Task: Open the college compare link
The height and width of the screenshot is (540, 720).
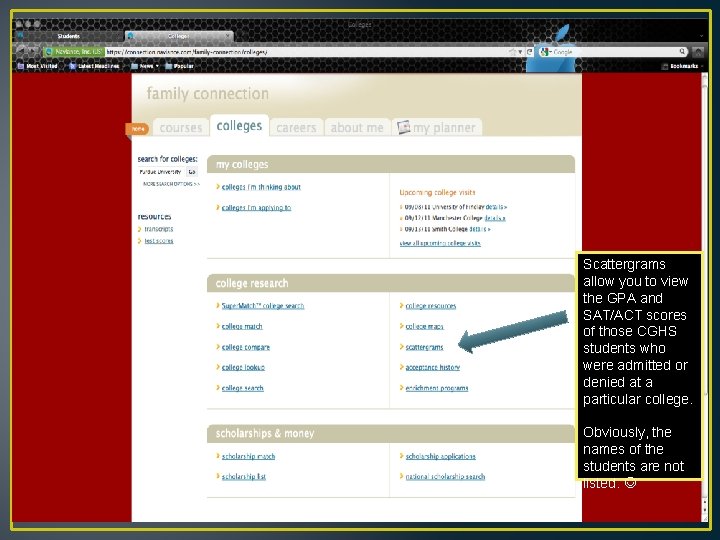Action: (246, 347)
